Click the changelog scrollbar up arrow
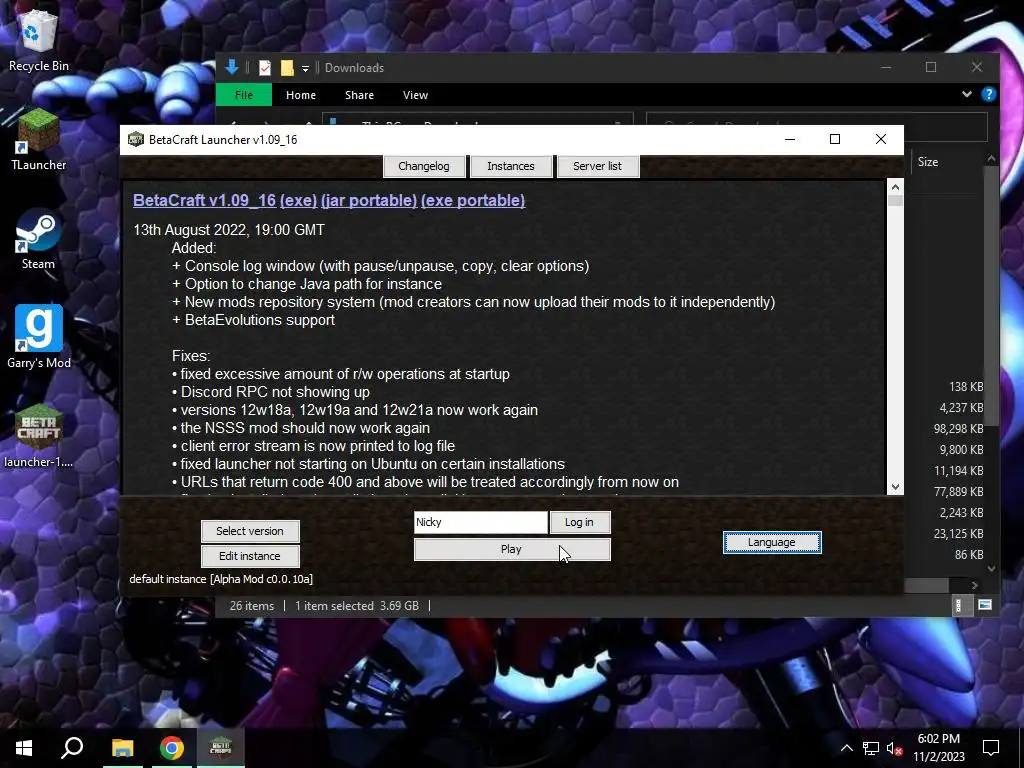 click(895, 187)
